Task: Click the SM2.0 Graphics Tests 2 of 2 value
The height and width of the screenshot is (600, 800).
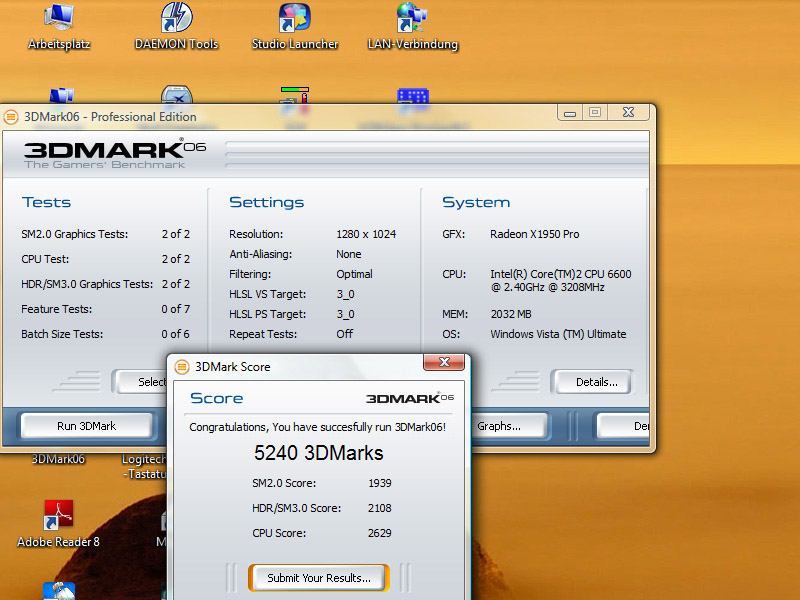Action: click(176, 234)
